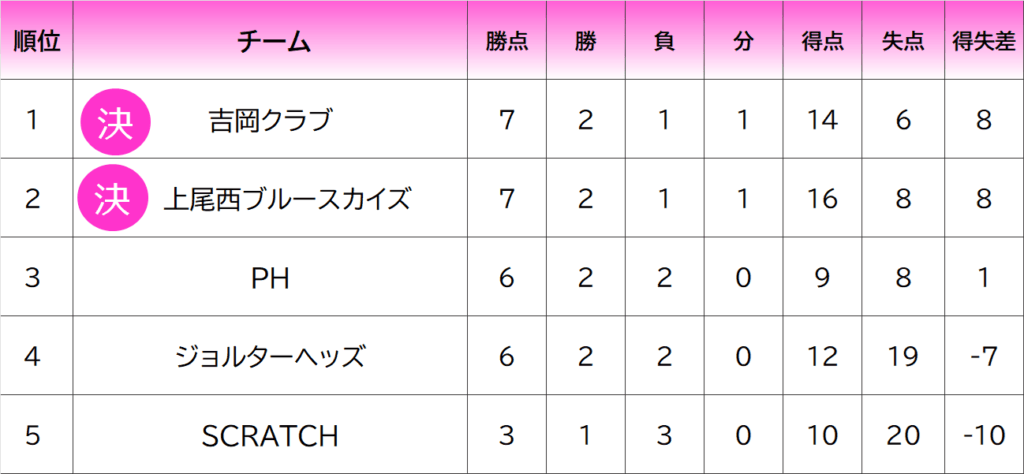This screenshot has width=1024, height=474.
Task: Click the チーム column header
Action: pos(274,42)
